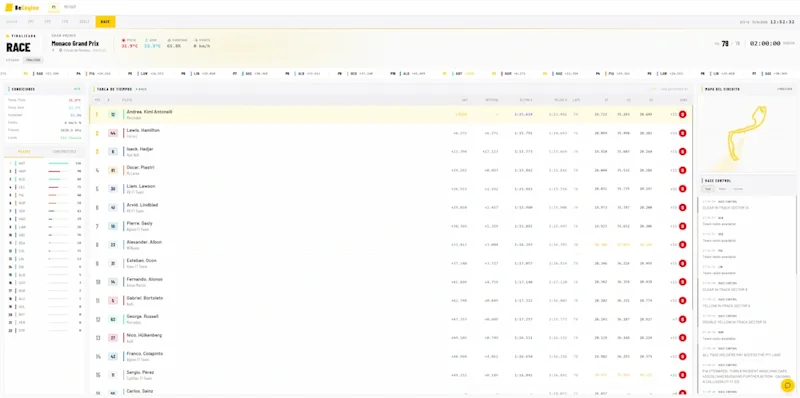Click the red tyre icon in Sergio Perez's row
Screen dimensions: 800x398
point(683,375)
